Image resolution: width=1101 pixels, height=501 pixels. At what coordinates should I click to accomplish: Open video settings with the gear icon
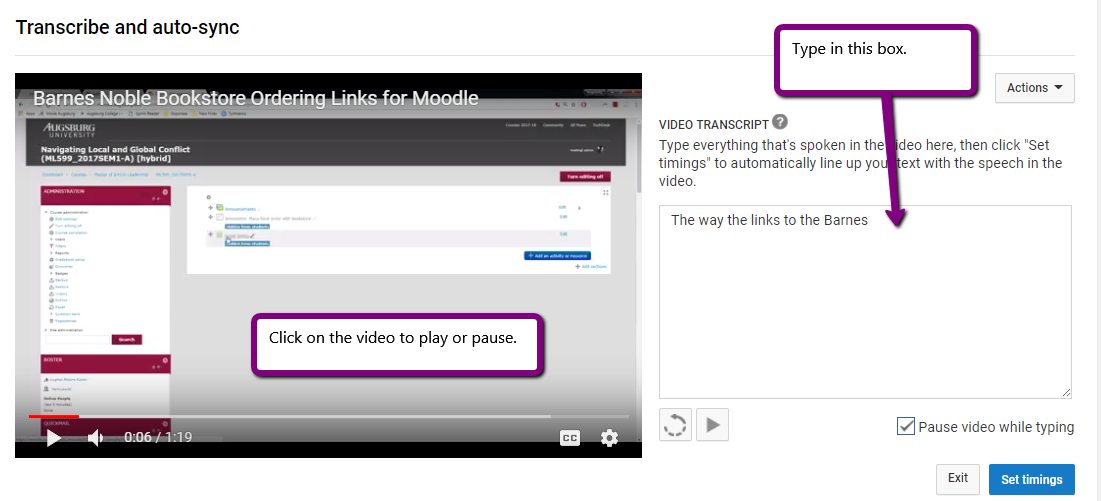point(609,439)
